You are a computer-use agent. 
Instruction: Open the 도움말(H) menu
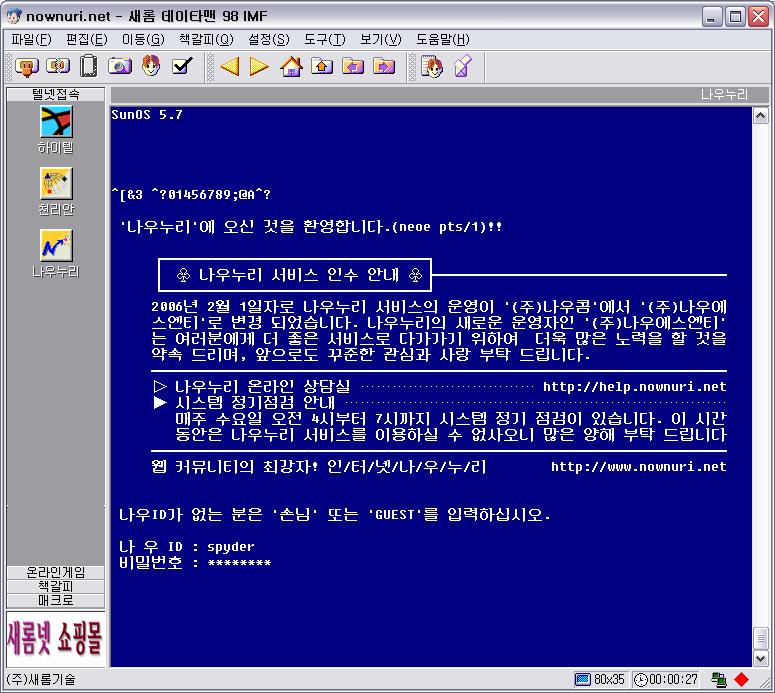pos(443,40)
